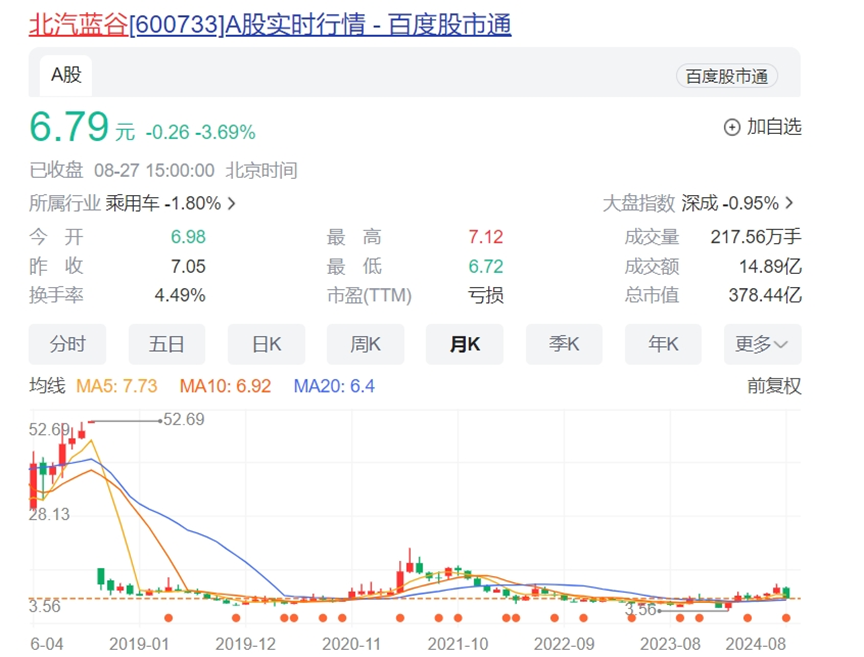Select the 月K chart tab
The width and height of the screenshot is (864, 657).
[464, 344]
